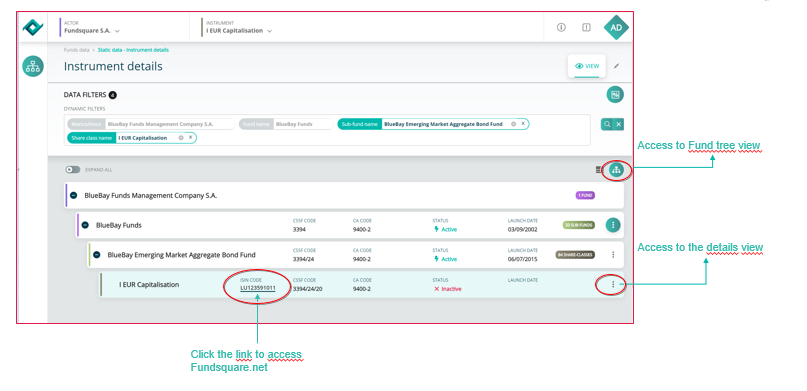Open the alert square icon in header

[586, 28]
